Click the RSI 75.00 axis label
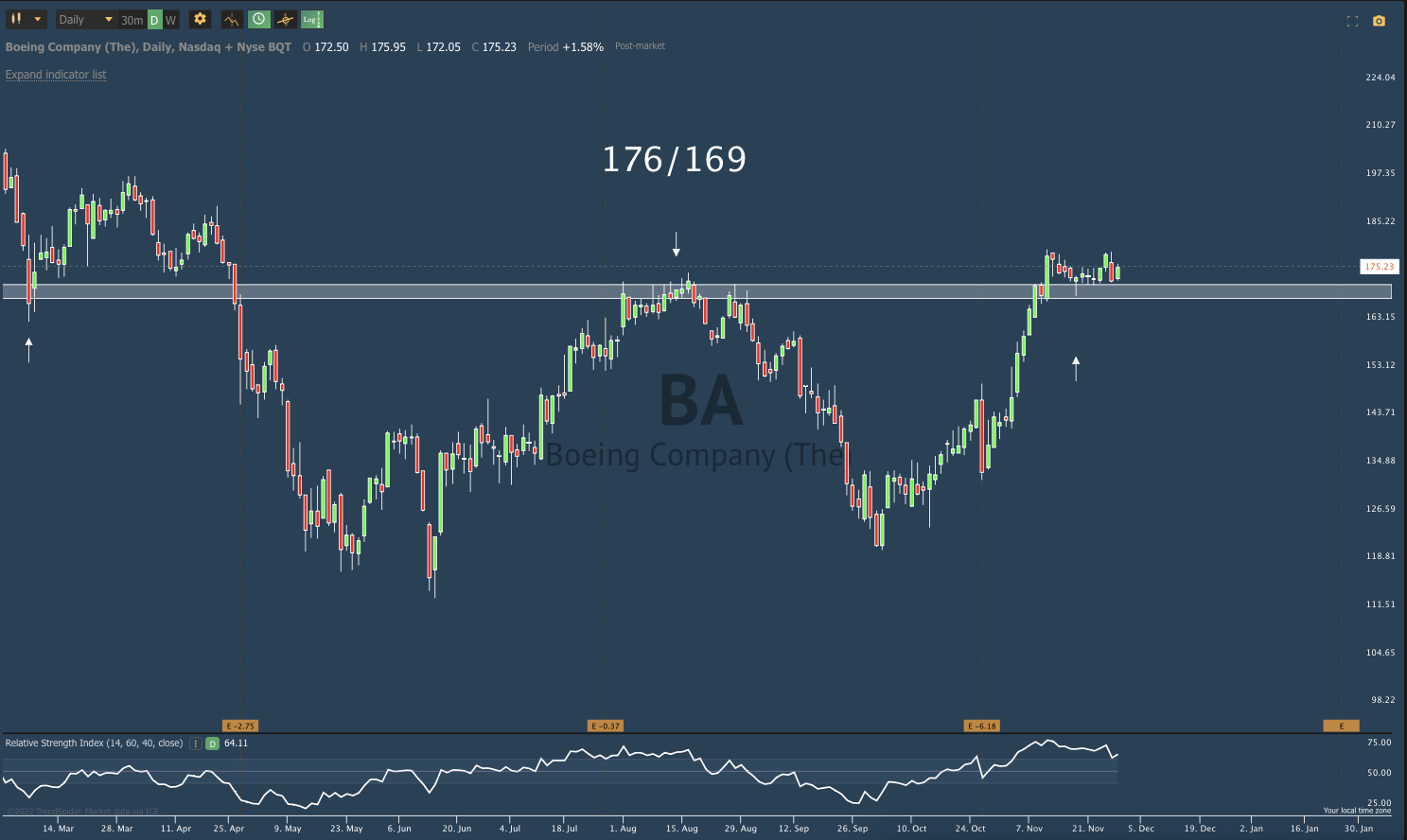This screenshot has height=840, width=1407. coord(1380,743)
